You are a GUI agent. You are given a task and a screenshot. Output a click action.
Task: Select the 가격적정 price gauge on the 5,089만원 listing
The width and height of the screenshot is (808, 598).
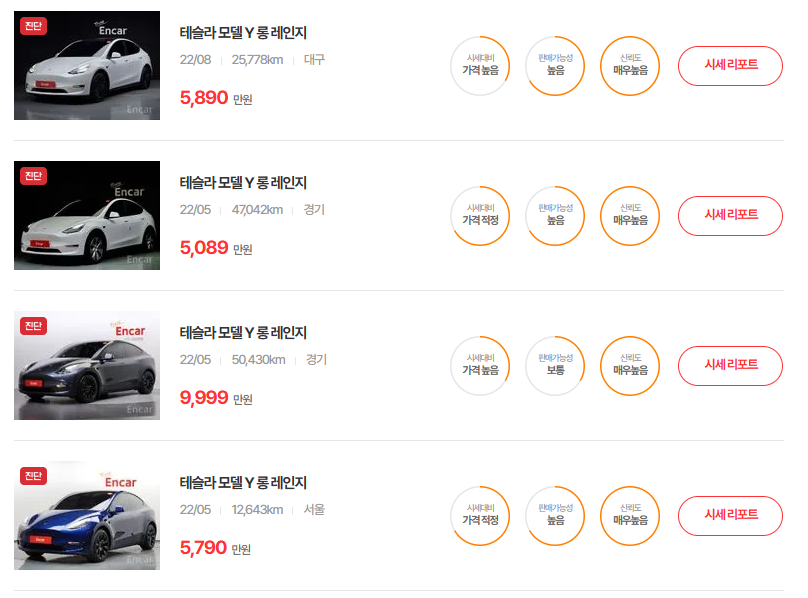click(x=480, y=215)
